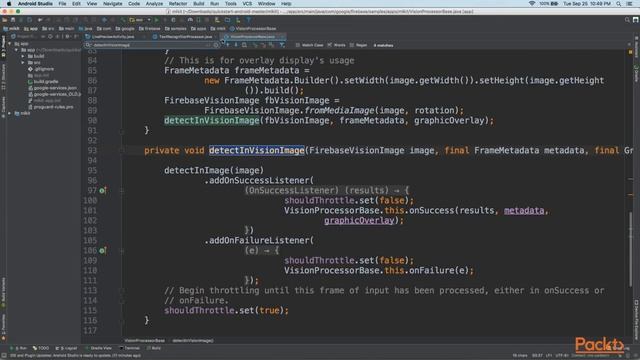Click the Run app green play icon

[156, 20]
